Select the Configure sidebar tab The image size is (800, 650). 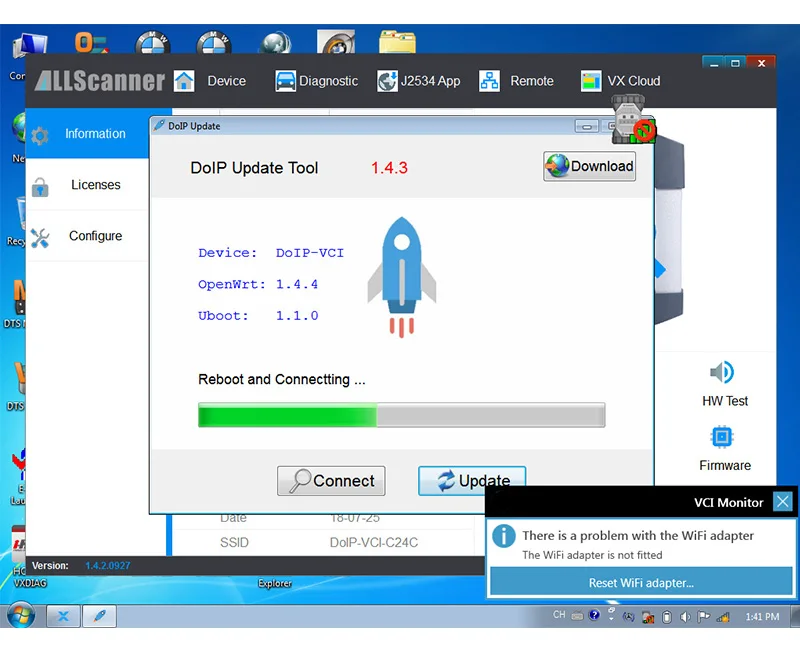pyautogui.click(x=87, y=236)
